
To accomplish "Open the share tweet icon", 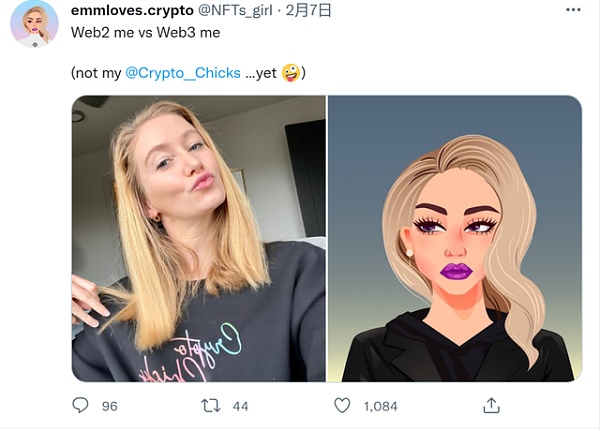I will point(491,405).
